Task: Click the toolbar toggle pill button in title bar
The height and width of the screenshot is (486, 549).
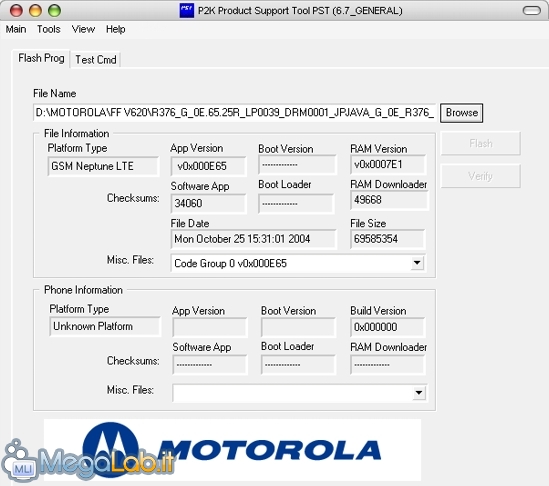Action: click(x=531, y=11)
